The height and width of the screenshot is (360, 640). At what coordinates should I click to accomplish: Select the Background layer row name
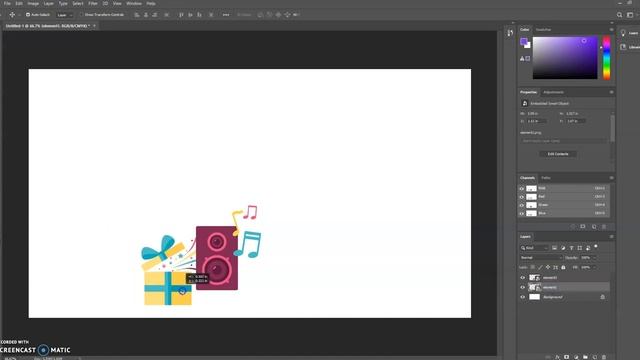[x=553, y=297]
